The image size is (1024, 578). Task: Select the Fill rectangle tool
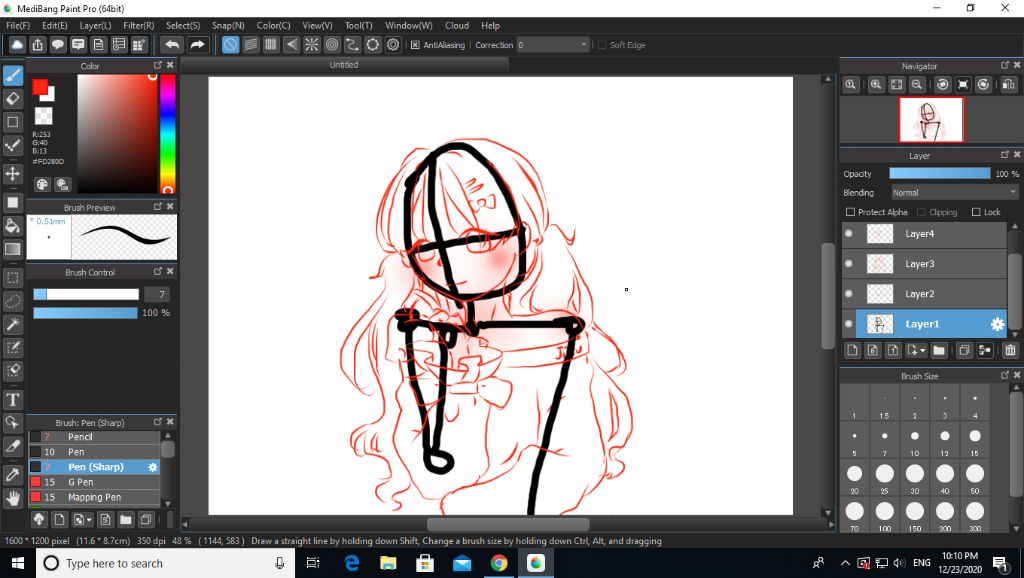(x=12, y=202)
